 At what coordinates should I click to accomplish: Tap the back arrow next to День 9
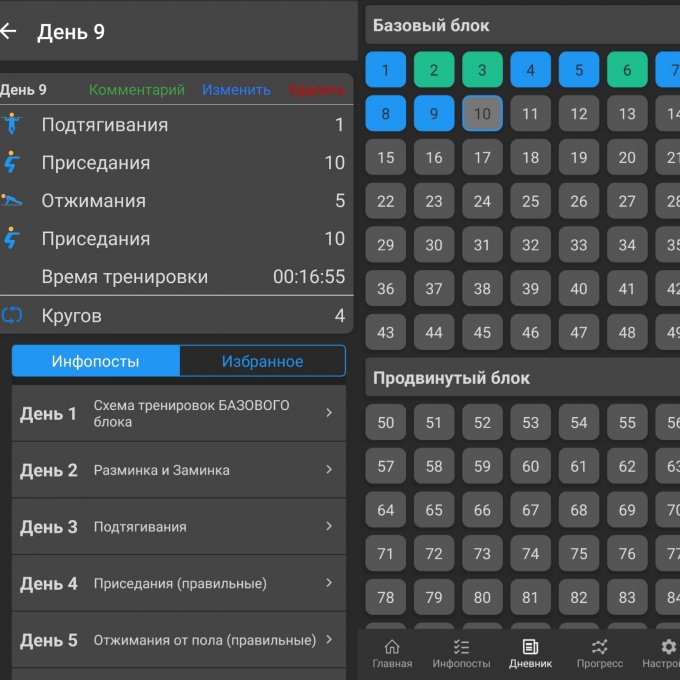(8, 31)
